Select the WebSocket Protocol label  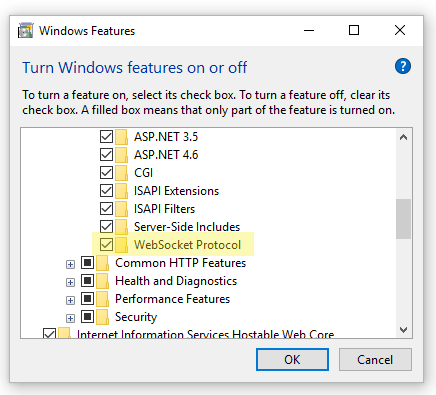point(187,245)
